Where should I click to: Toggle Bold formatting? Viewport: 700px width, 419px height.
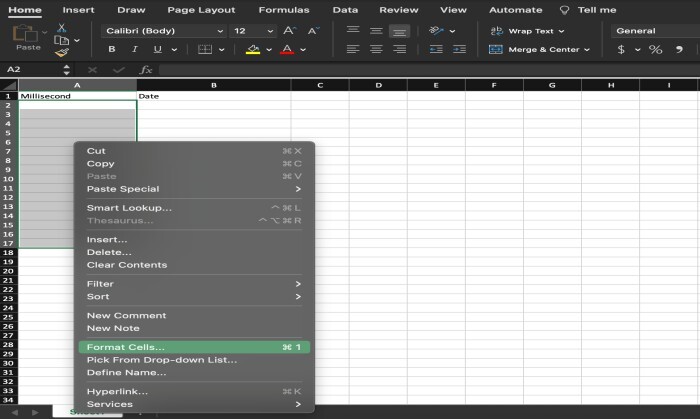click(112, 49)
